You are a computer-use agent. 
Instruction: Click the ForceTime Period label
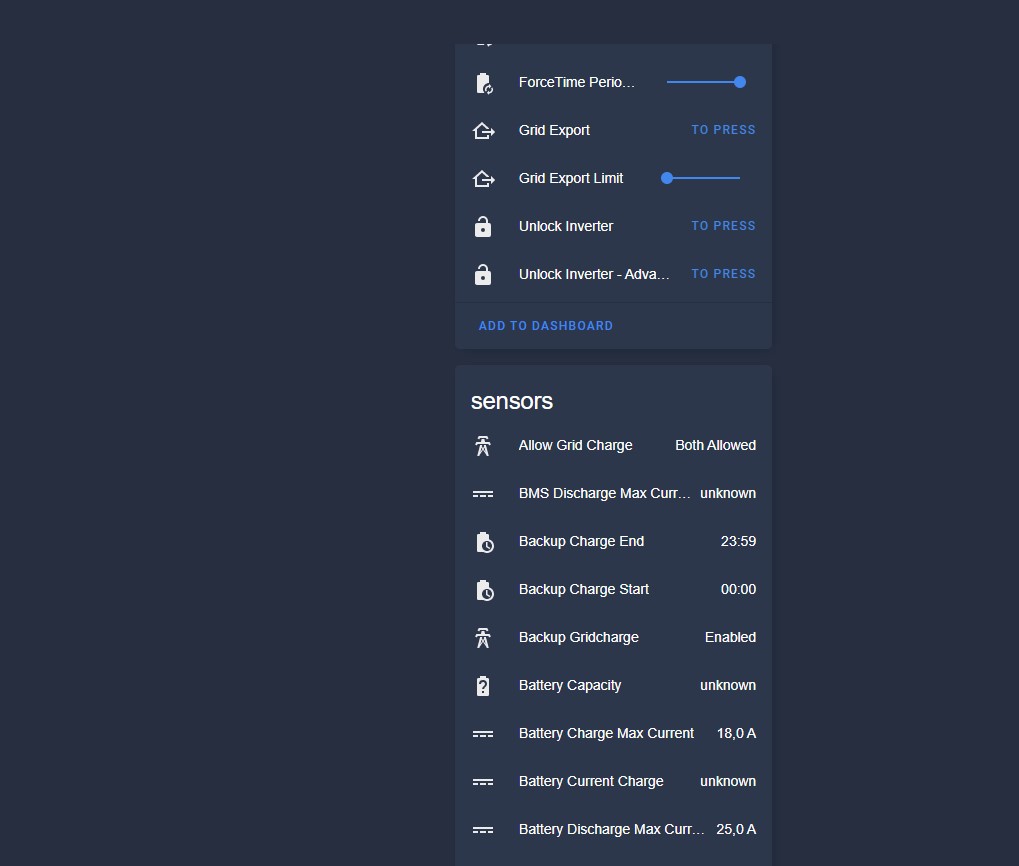(576, 83)
